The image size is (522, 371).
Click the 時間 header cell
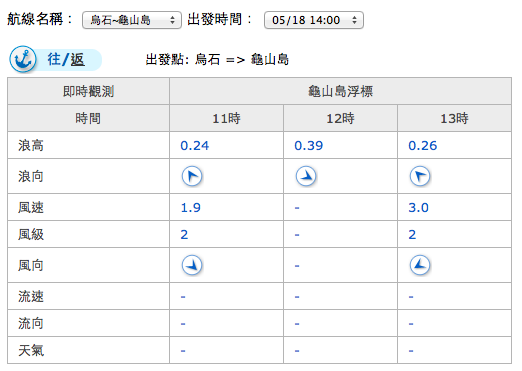pos(88,118)
